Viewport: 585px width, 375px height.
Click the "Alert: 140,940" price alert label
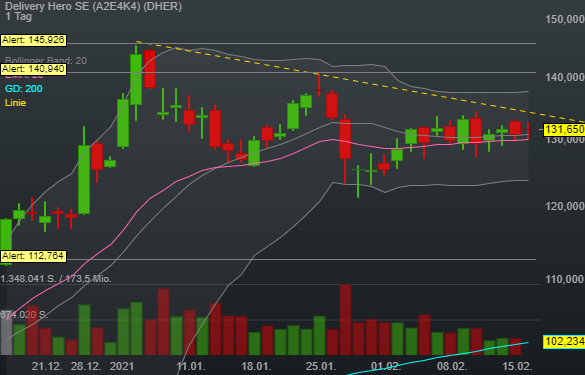[34, 69]
